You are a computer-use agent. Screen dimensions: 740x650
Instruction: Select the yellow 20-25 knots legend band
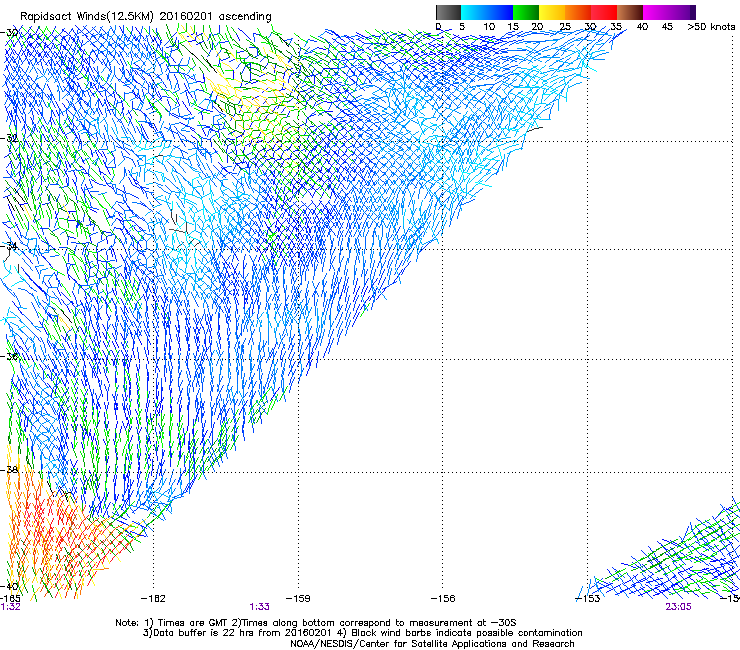point(552,12)
